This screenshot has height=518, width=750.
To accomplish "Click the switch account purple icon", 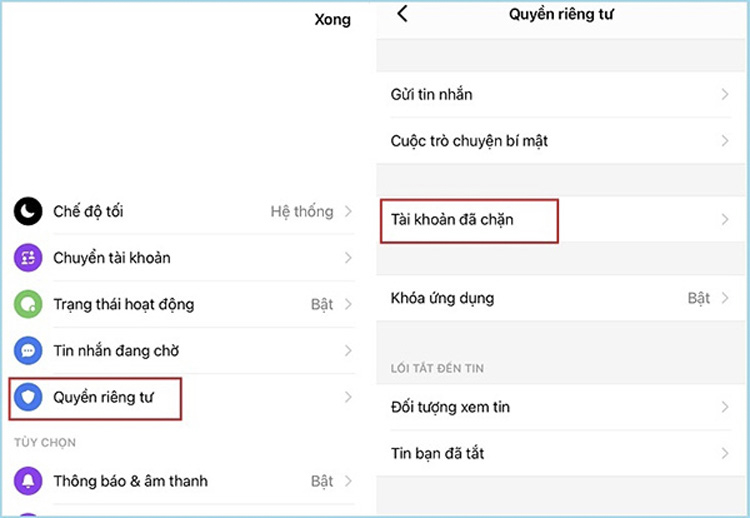I will 28,257.
